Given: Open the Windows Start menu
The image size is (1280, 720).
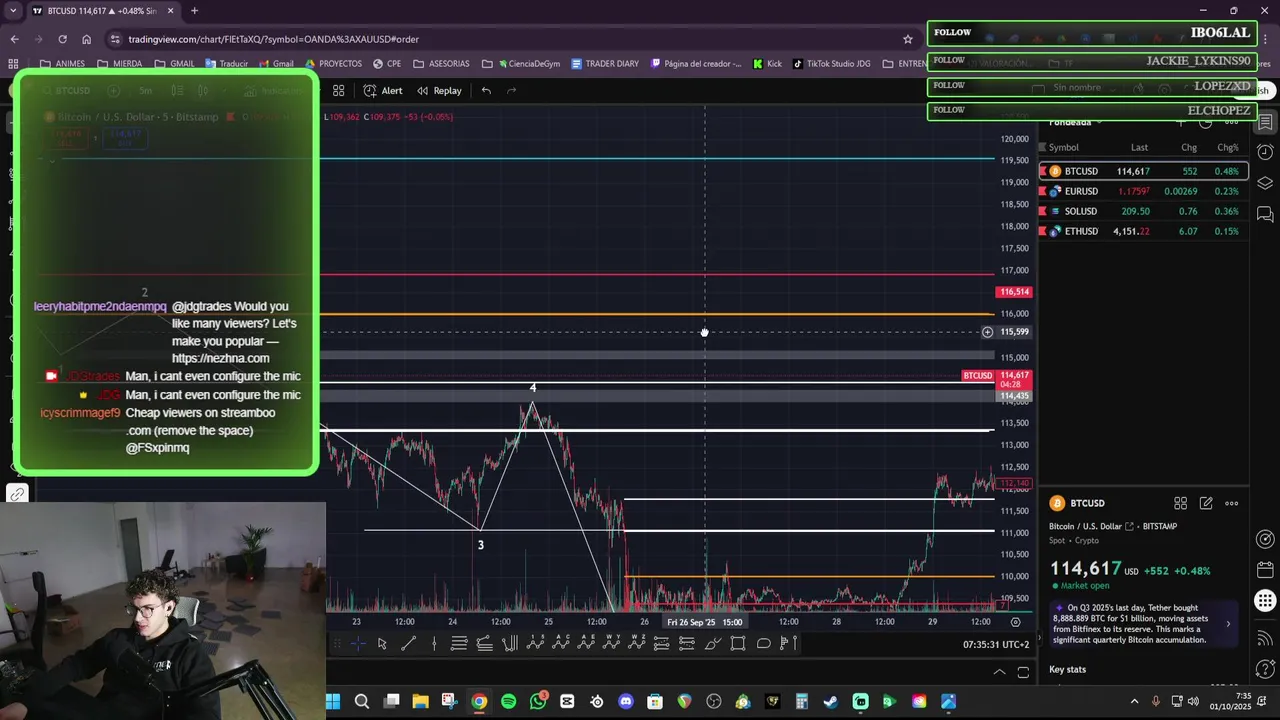Looking at the screenshot, I should pos(333,701).
